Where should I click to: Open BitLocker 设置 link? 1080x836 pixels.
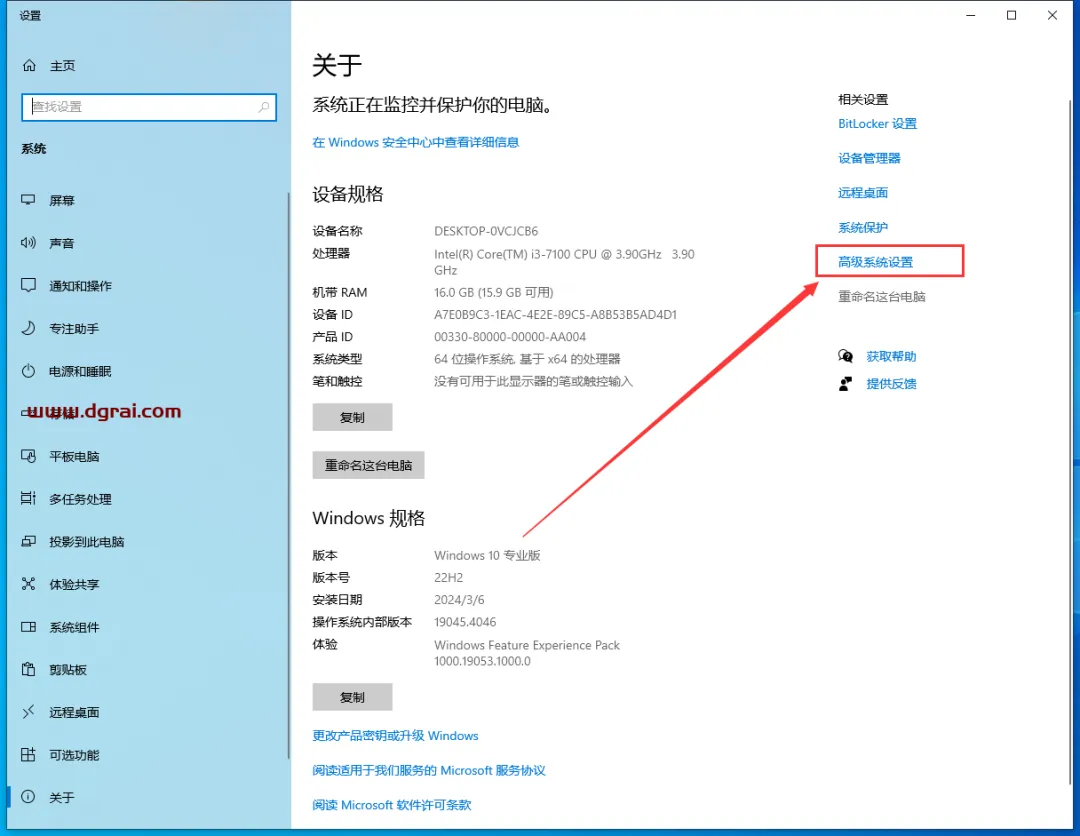click(878, 124)
